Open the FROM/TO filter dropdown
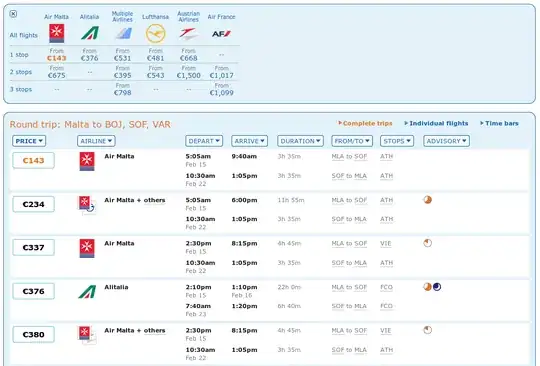 click(x=352, y=141)
